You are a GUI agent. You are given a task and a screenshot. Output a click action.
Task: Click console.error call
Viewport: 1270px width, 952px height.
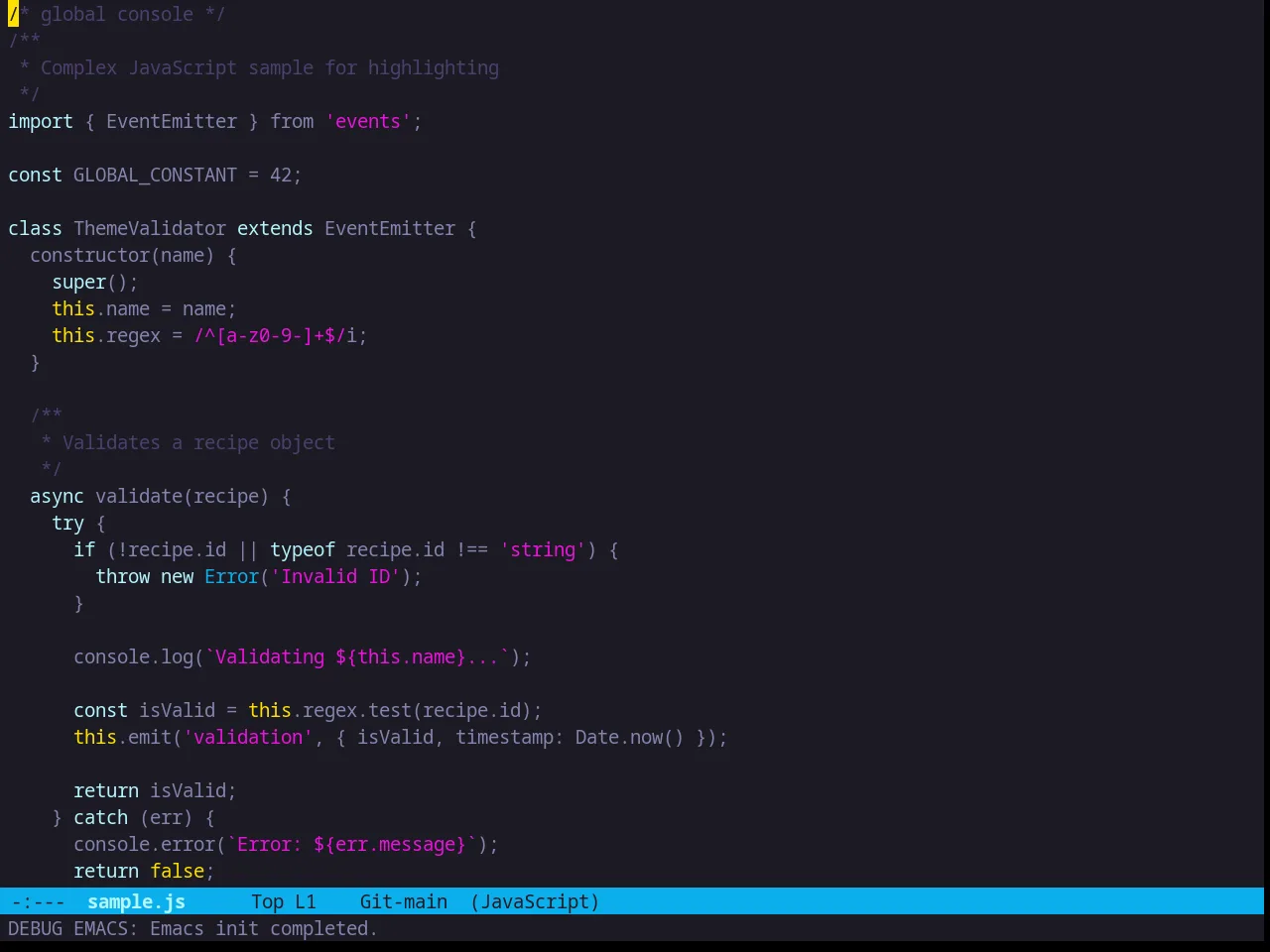coord(144,844)
